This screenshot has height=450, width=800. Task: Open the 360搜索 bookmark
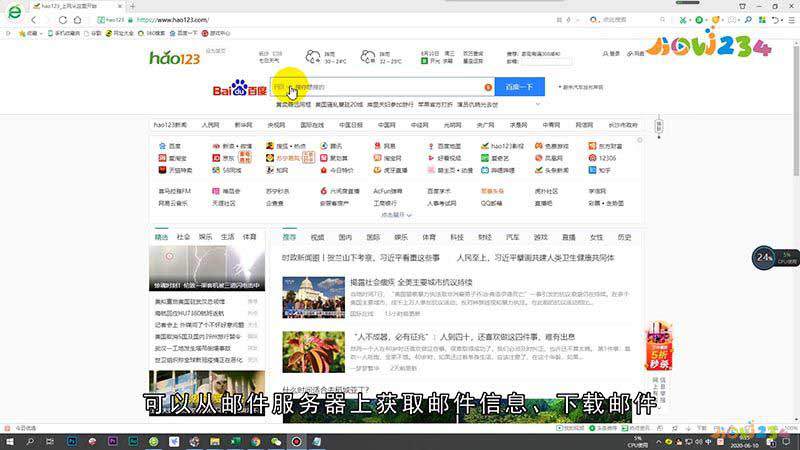(x=152, y=33)
